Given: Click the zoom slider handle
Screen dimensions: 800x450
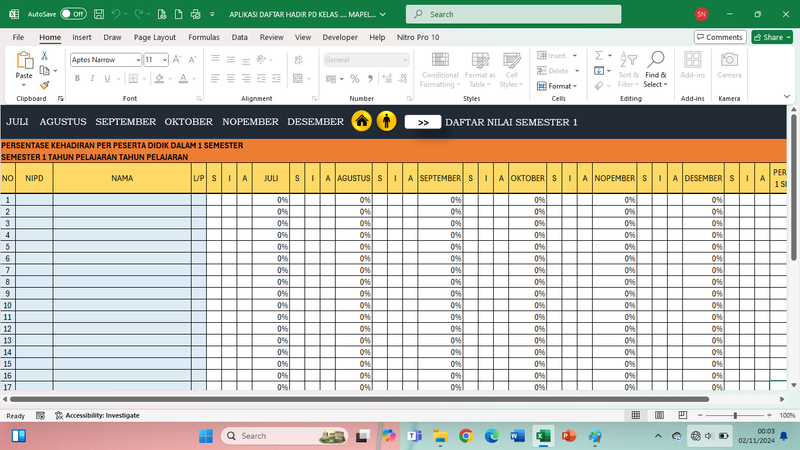Looking at the screenshot, I should click(735, 415).
